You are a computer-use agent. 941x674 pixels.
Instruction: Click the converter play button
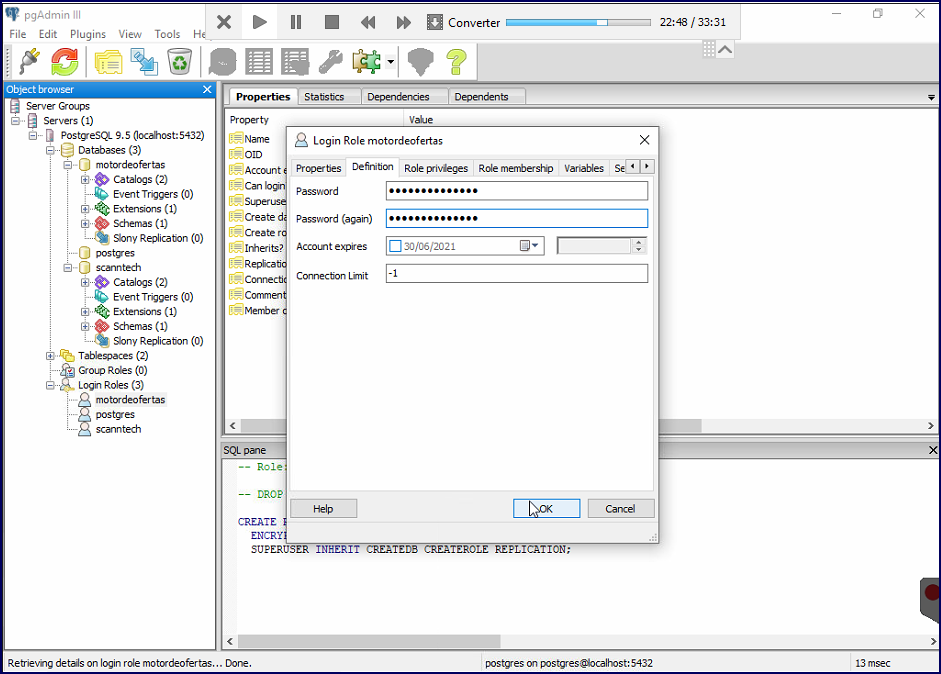pos(259,22)
